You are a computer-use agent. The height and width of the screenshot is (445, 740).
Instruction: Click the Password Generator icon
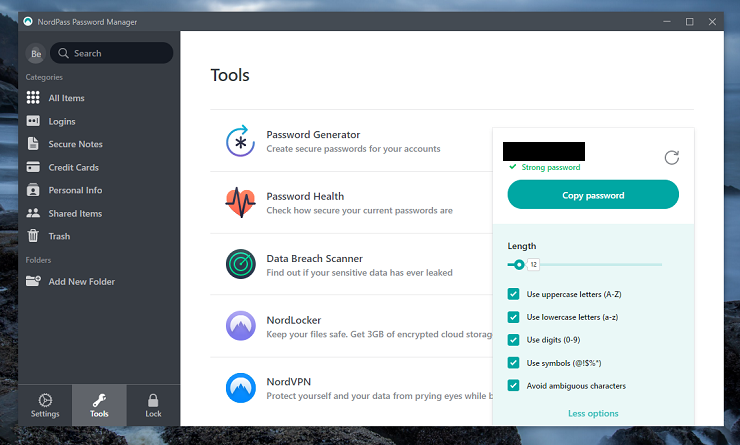click(x=241, y=141)
